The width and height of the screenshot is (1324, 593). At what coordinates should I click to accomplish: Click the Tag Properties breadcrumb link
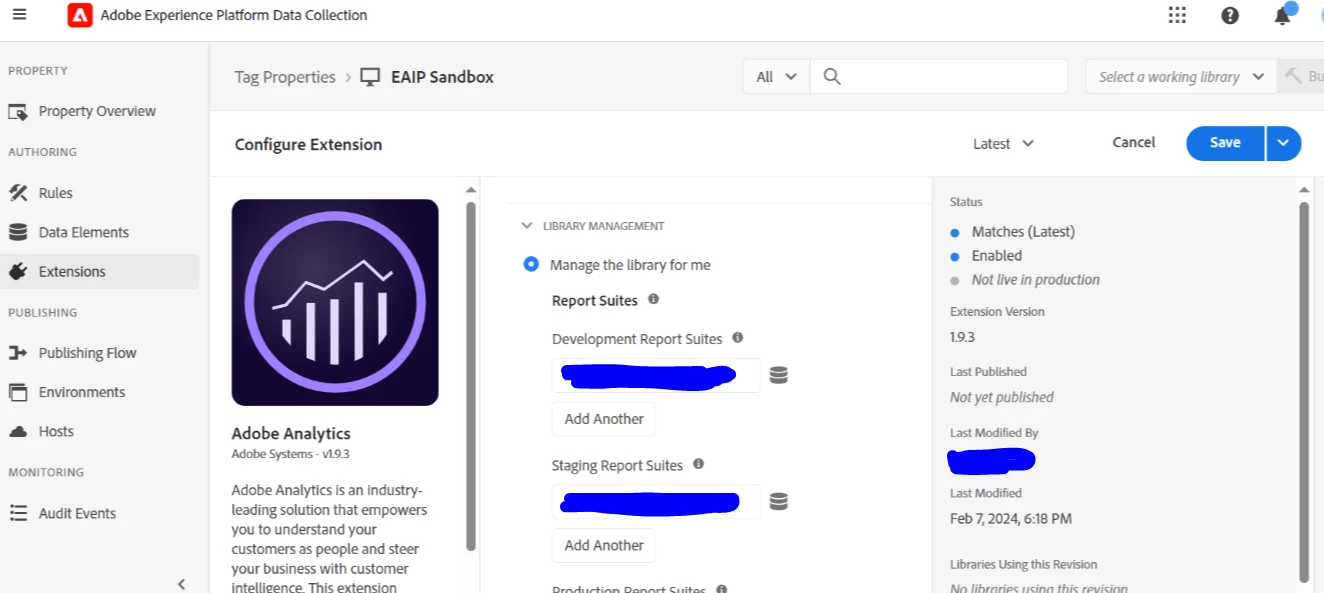285,77
